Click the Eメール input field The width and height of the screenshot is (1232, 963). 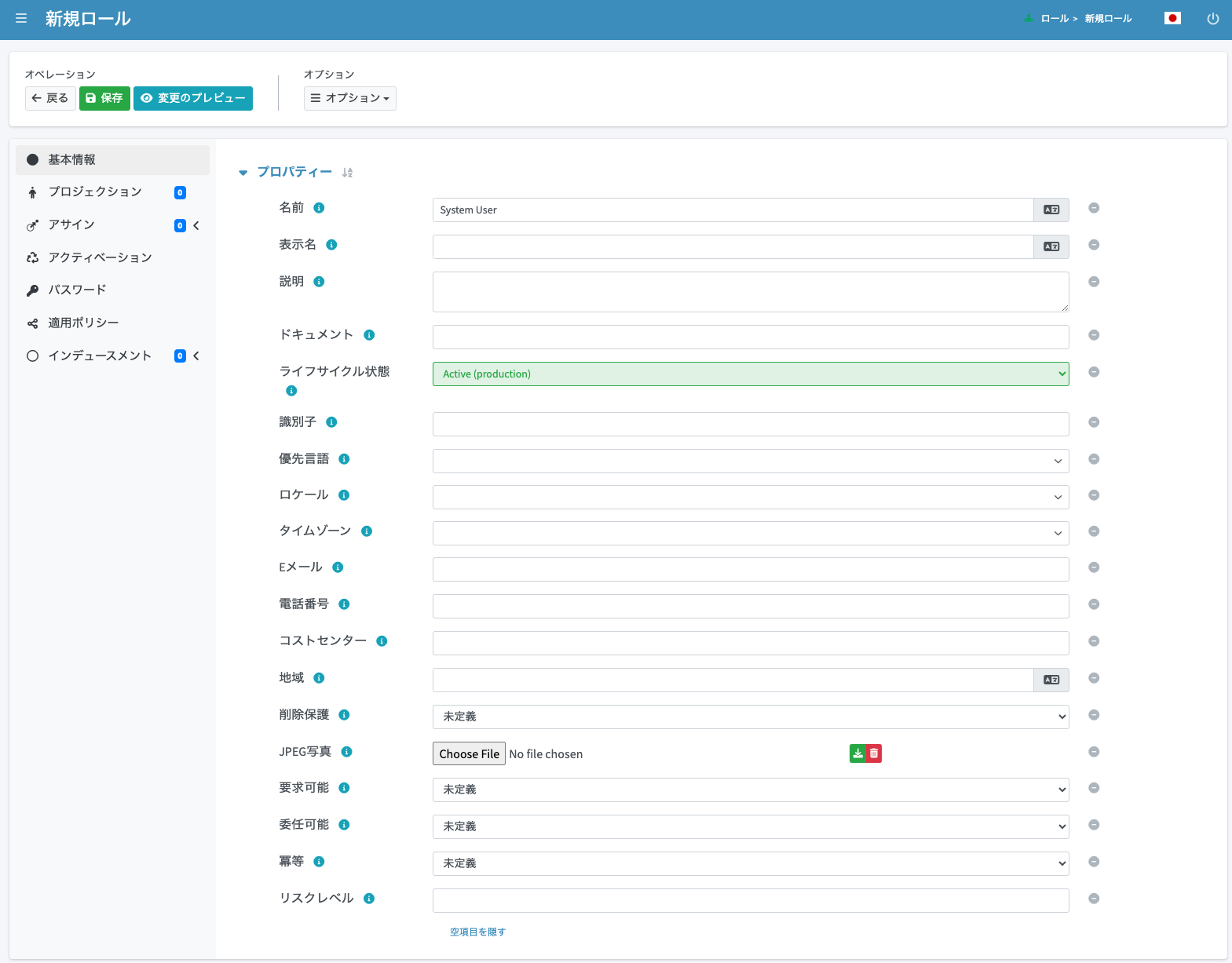pyautogui.click(x=751, y=569)
